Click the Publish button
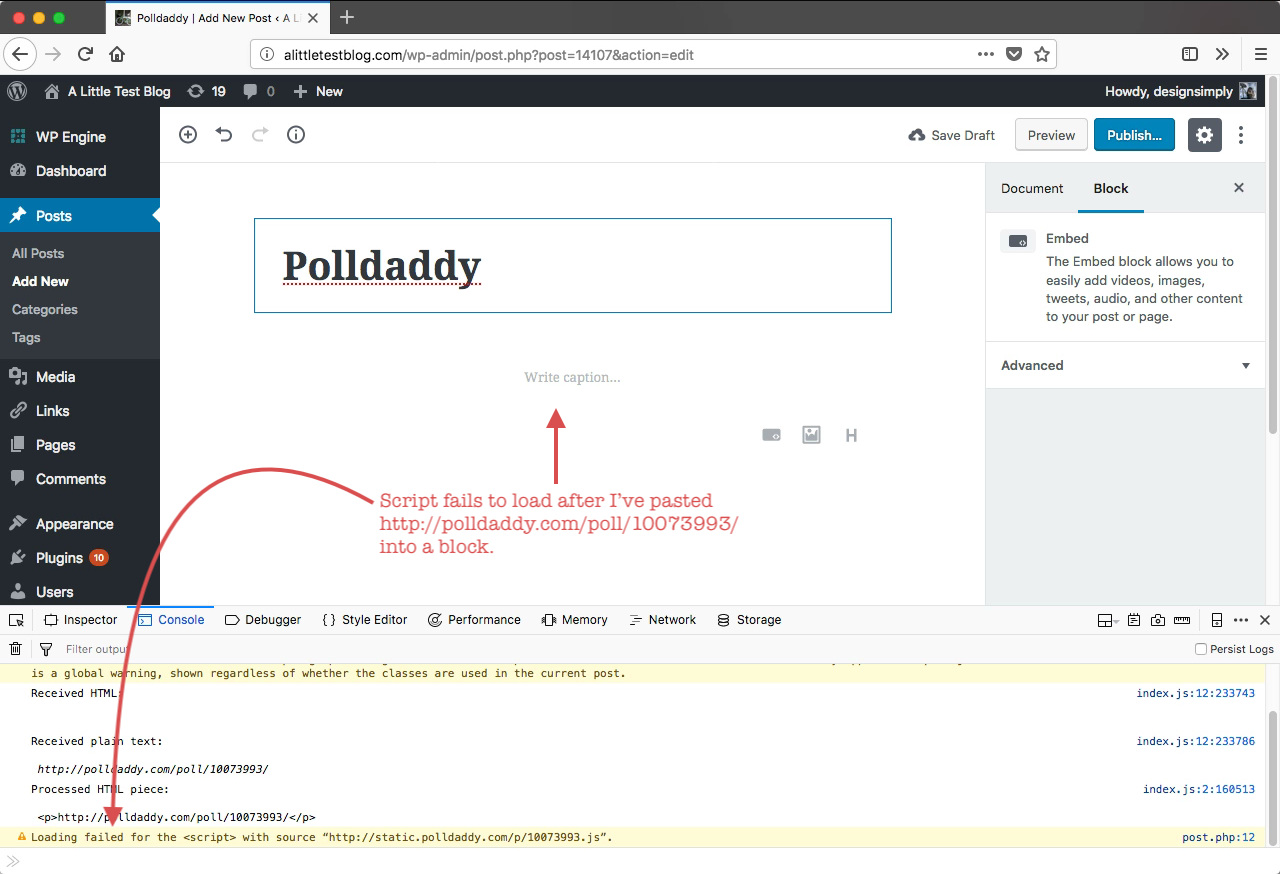The height and width of the screenshot is (874, 1280). [1134, 134]
